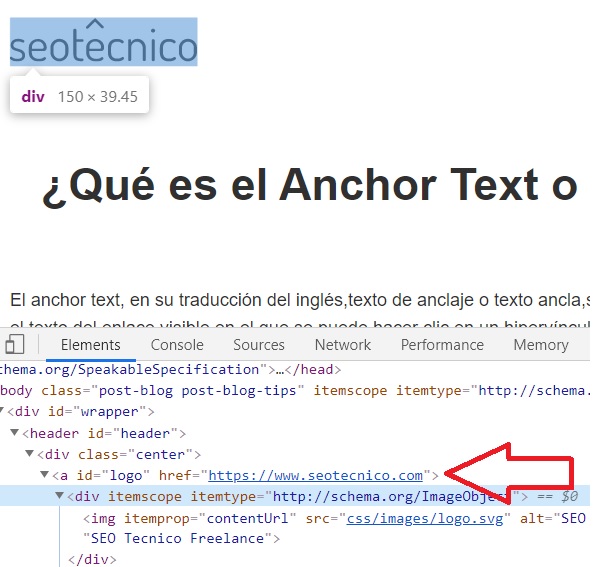
Task: Switch to the Elements tab
Action: click(x=91, y=345)
